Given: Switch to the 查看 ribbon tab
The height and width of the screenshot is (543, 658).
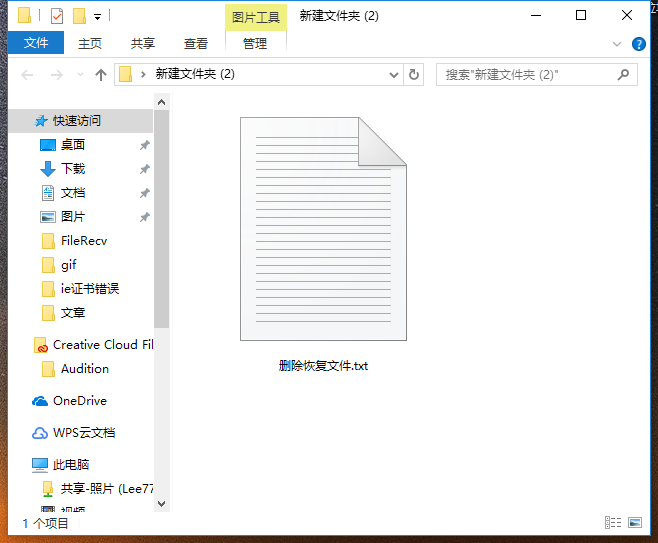Looking at the screenshot, I should tap(196, 43).
